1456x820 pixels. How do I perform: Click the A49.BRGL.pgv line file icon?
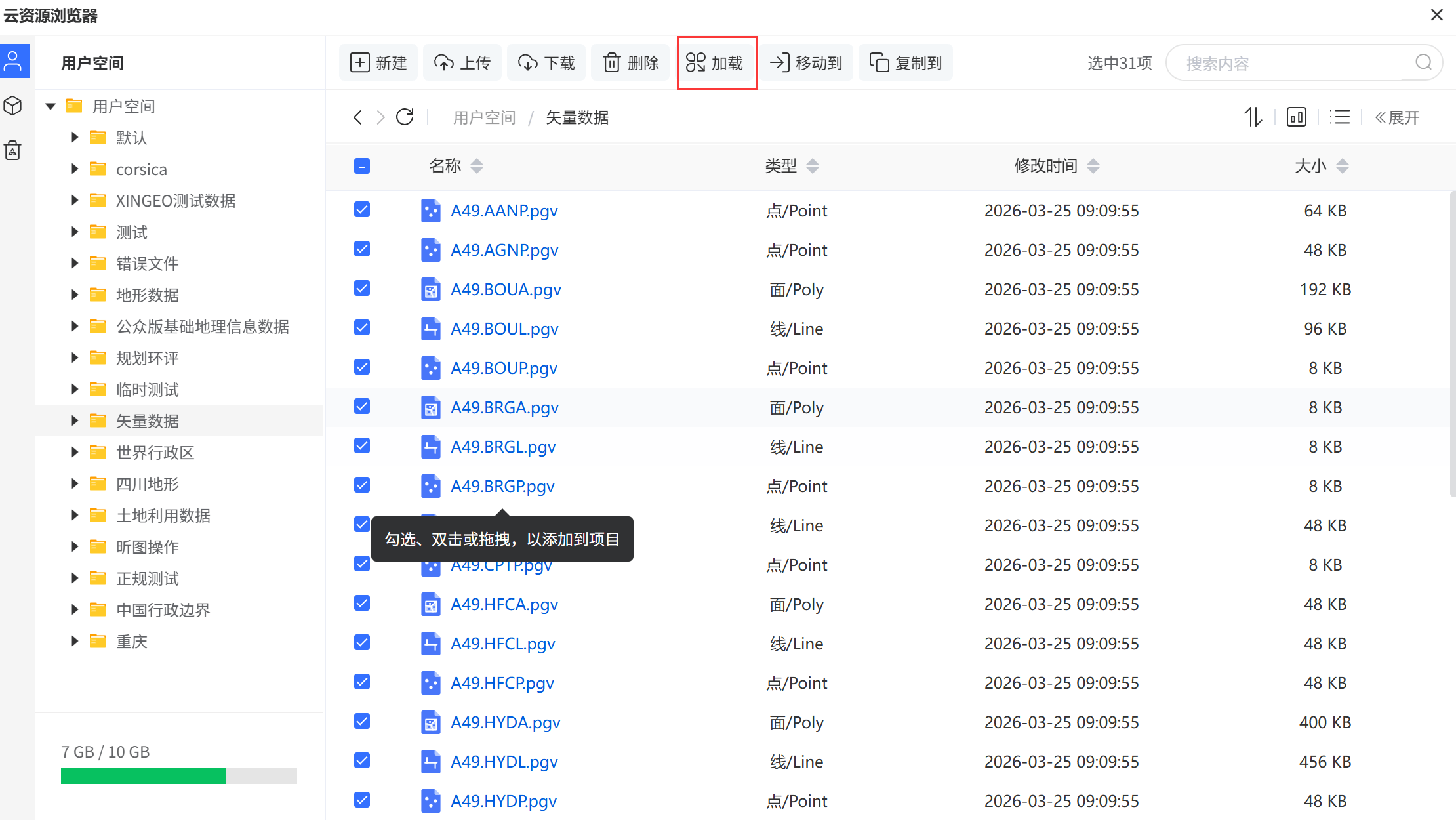[430, 447]
